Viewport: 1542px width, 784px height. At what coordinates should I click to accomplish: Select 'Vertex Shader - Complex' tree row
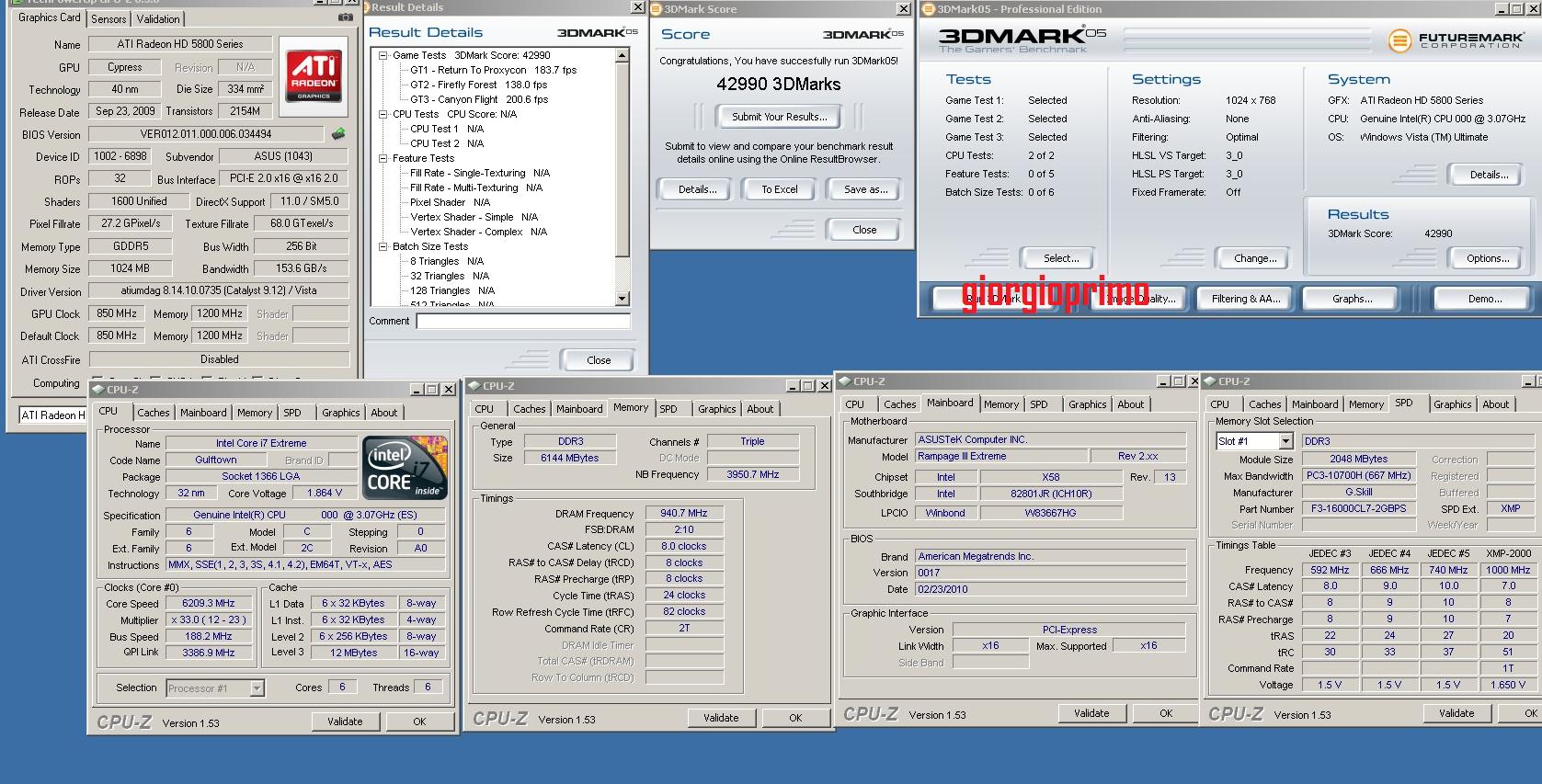pyautogui.click(x=479, y=232)
